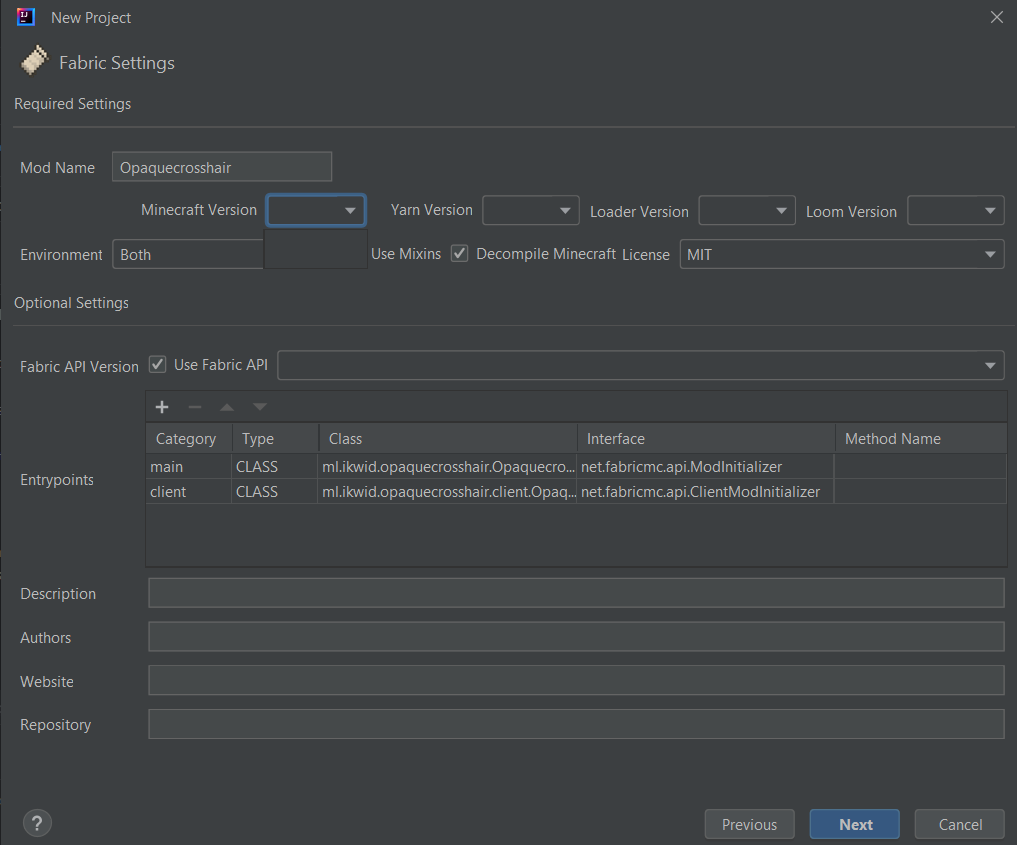
Task: Cancel the new project wizard
Action: (x=959, y=823)
